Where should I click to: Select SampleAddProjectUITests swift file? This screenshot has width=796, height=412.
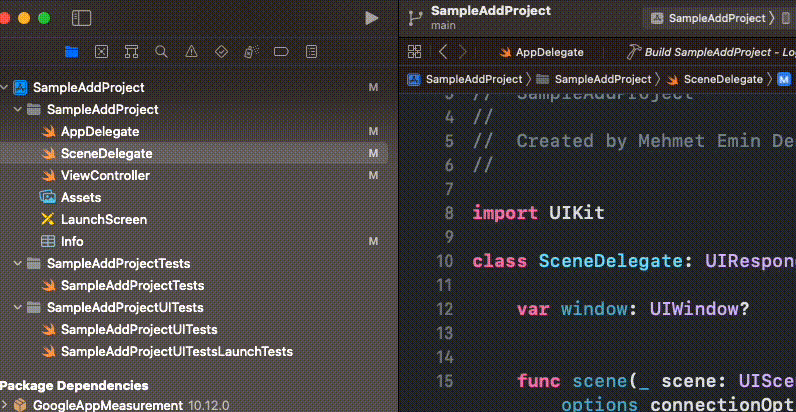[139, 329]
